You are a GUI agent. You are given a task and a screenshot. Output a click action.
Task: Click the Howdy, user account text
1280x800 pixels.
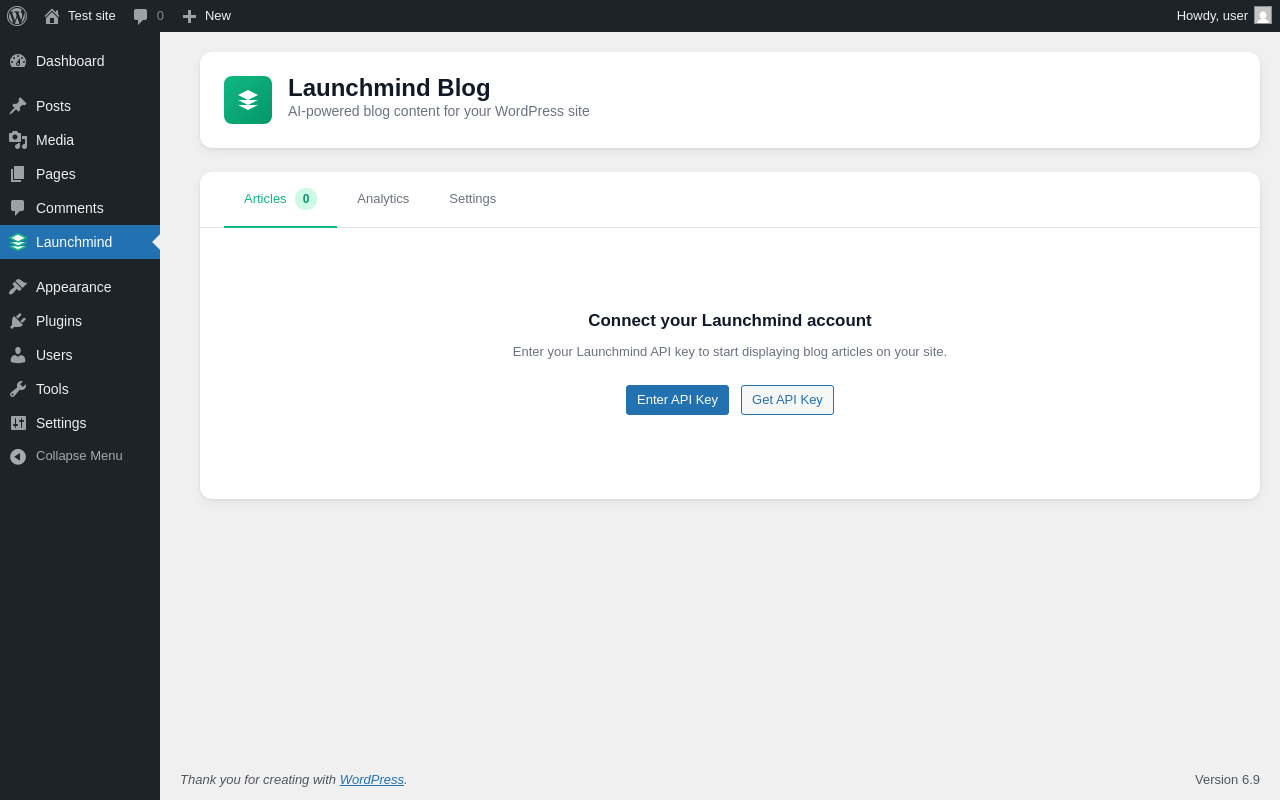point(1212,16)
